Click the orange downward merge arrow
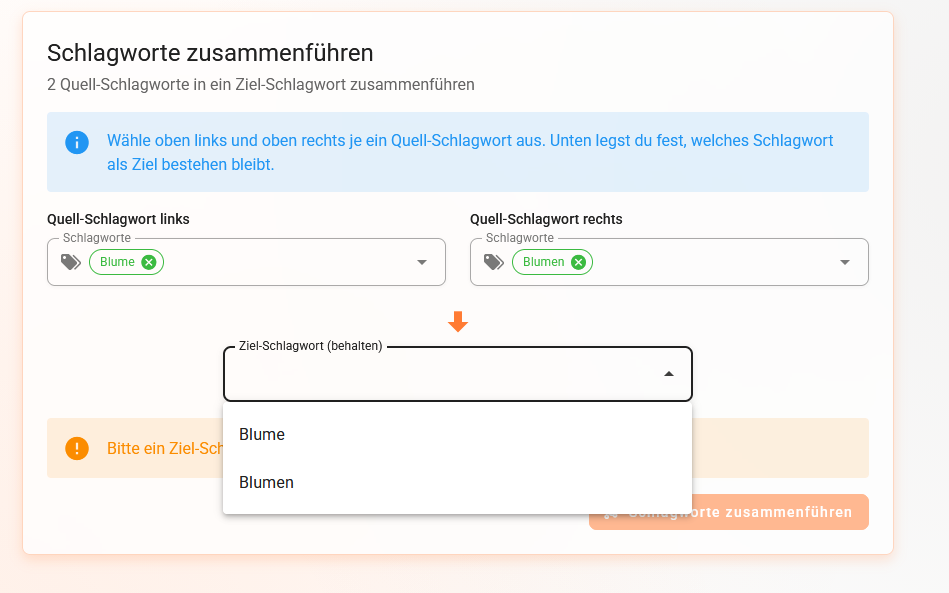 click(458, 321)
